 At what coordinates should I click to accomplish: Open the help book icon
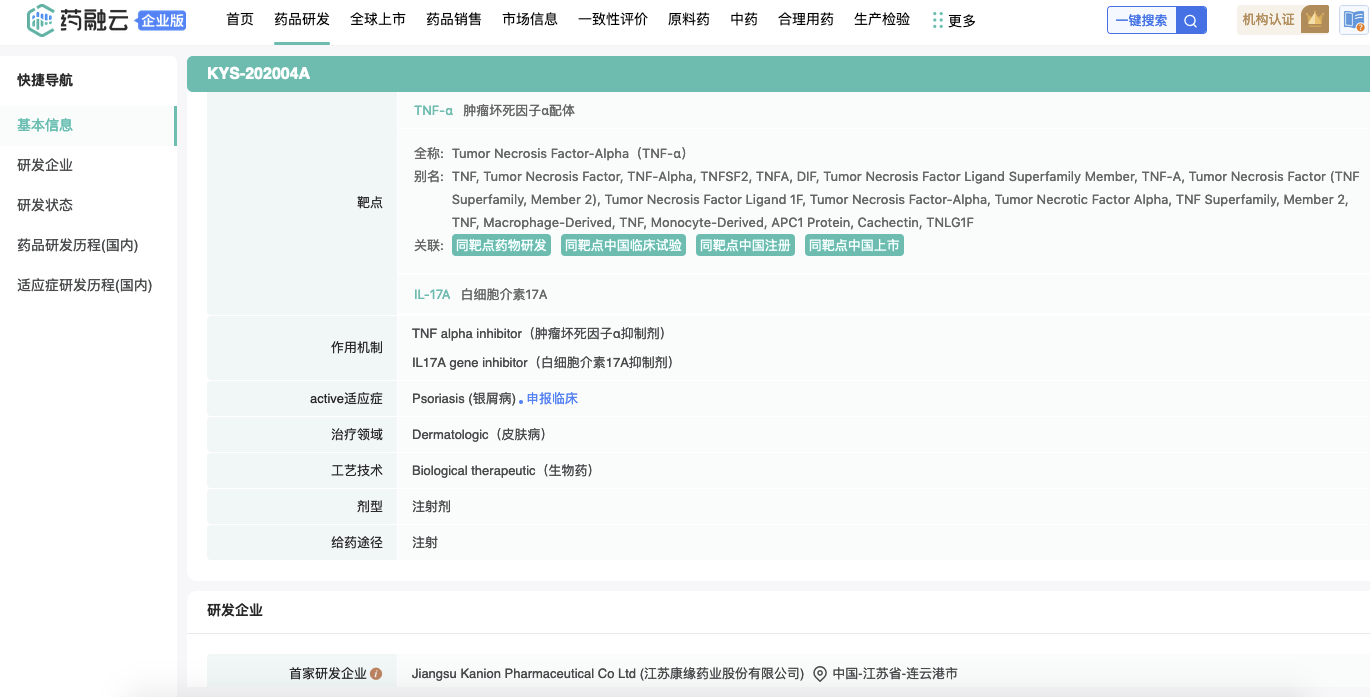pyautogui.click(x=1353, y=20)
